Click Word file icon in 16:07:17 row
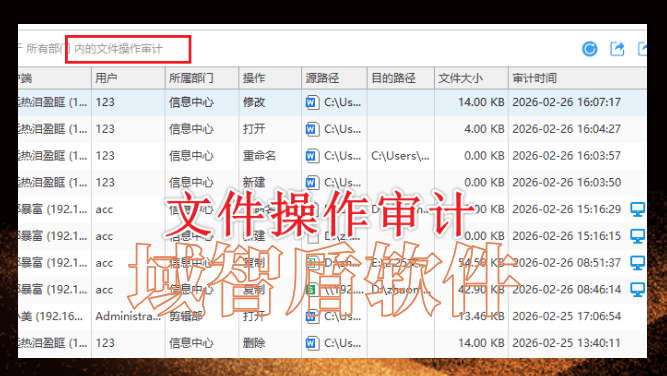 312,103
